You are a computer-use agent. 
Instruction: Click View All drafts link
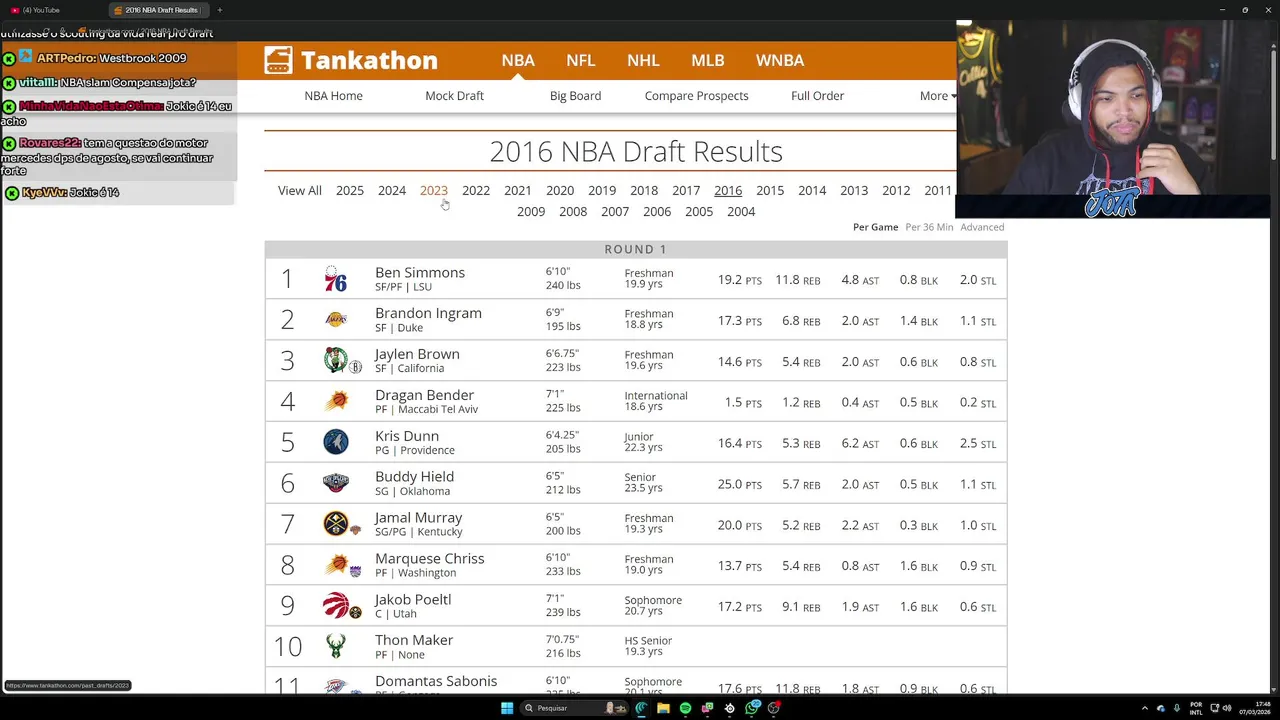coord(300,191)
